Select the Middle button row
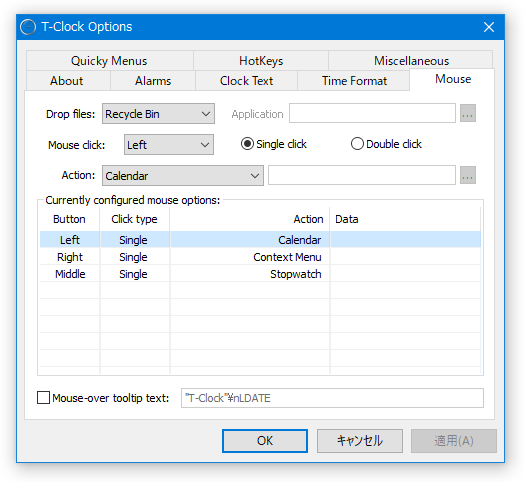Screen dimensions: 524x482 (x=260, y=274)
